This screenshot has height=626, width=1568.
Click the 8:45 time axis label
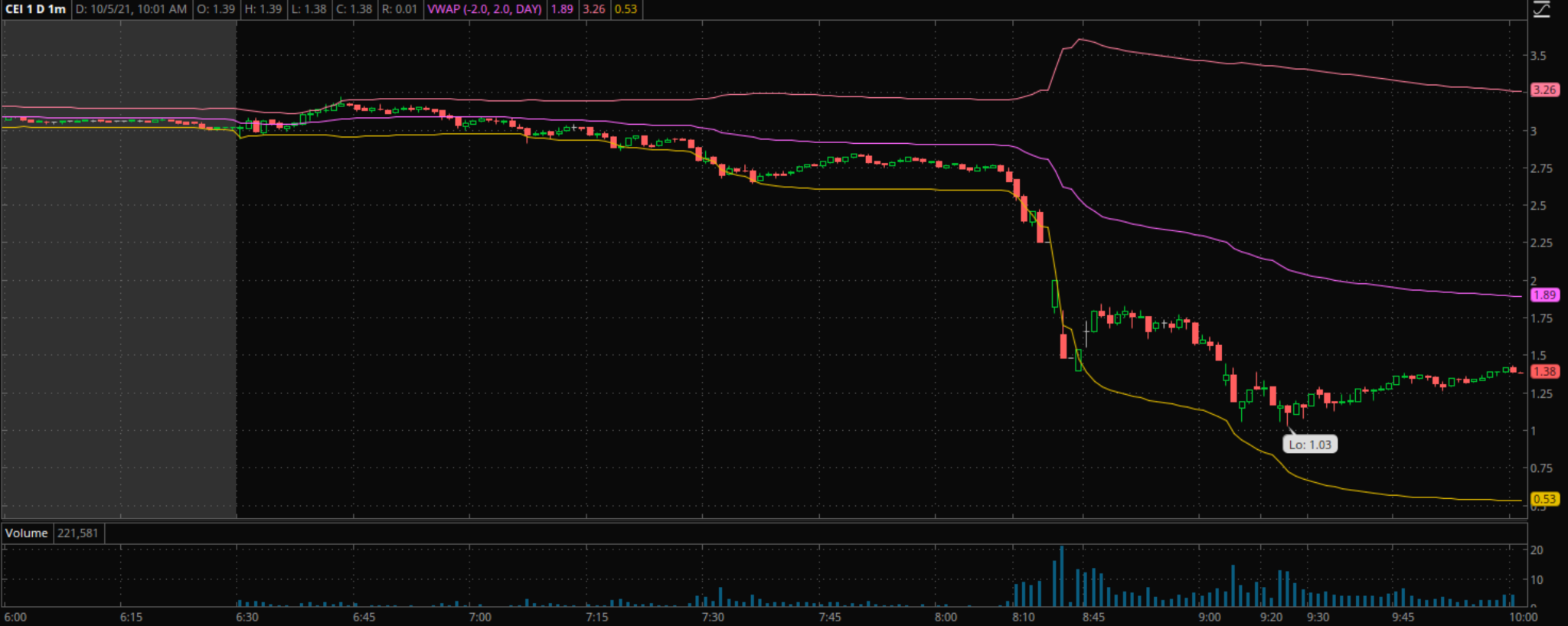point(1093,618)
